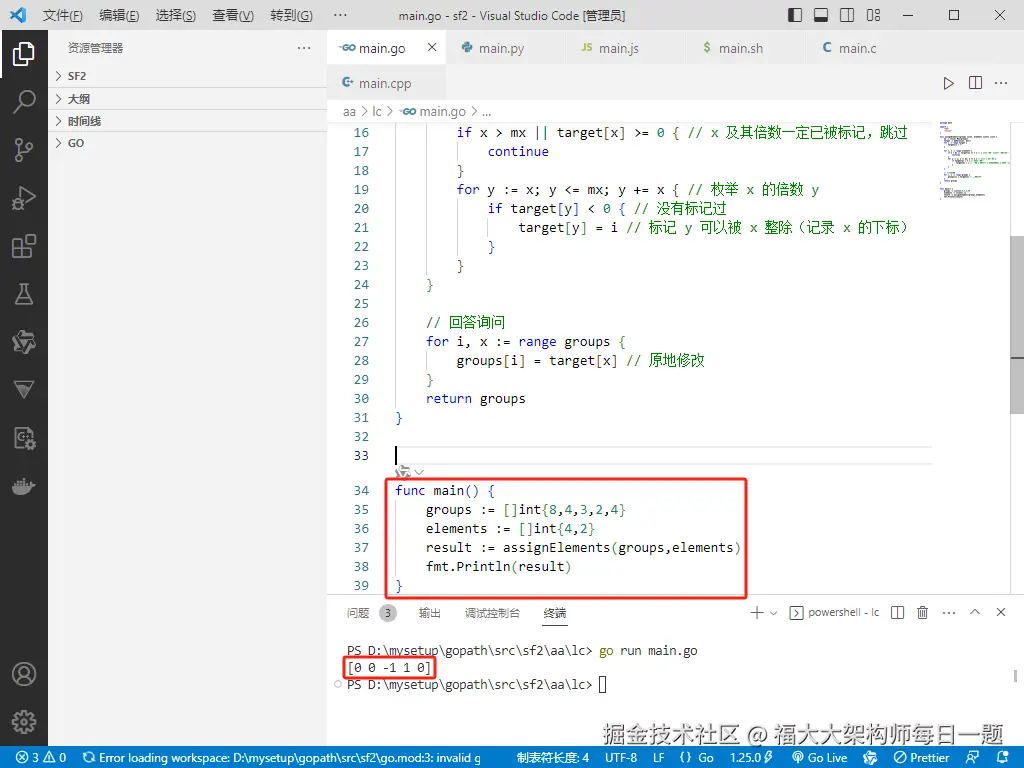This screenshot has height=768, width=1024.
Task: Open the Docker view in activity bar
Action: click(24, 487)
